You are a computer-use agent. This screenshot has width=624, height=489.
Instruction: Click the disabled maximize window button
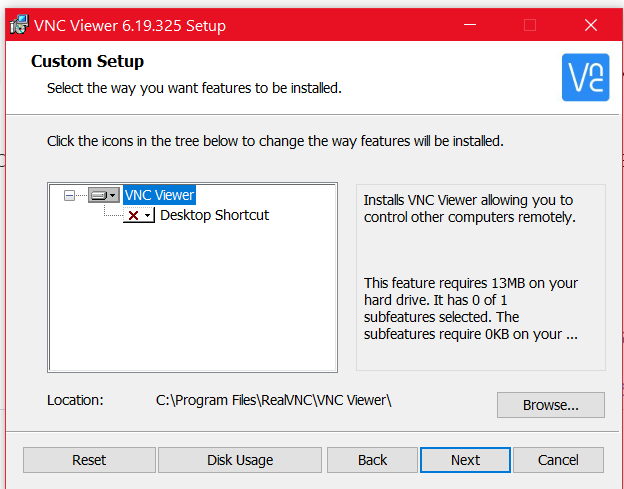530,25
